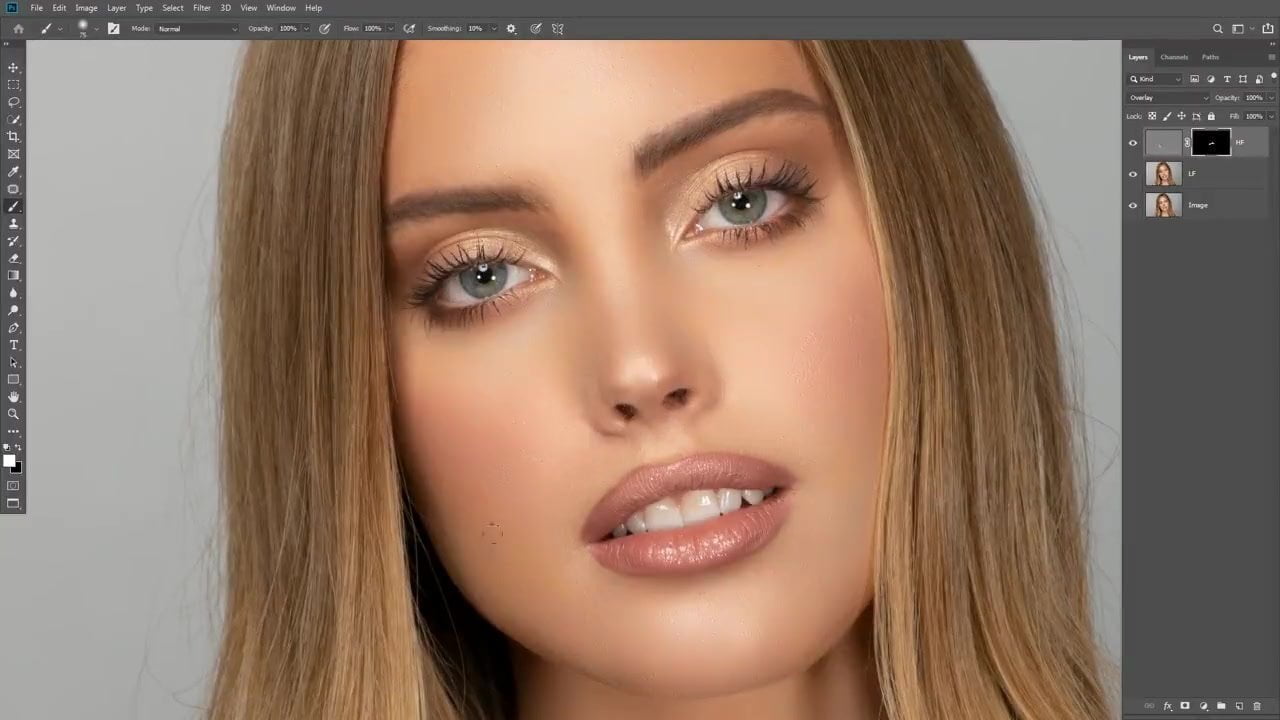Pick the Clone Stamp tool

coord(14,224)
